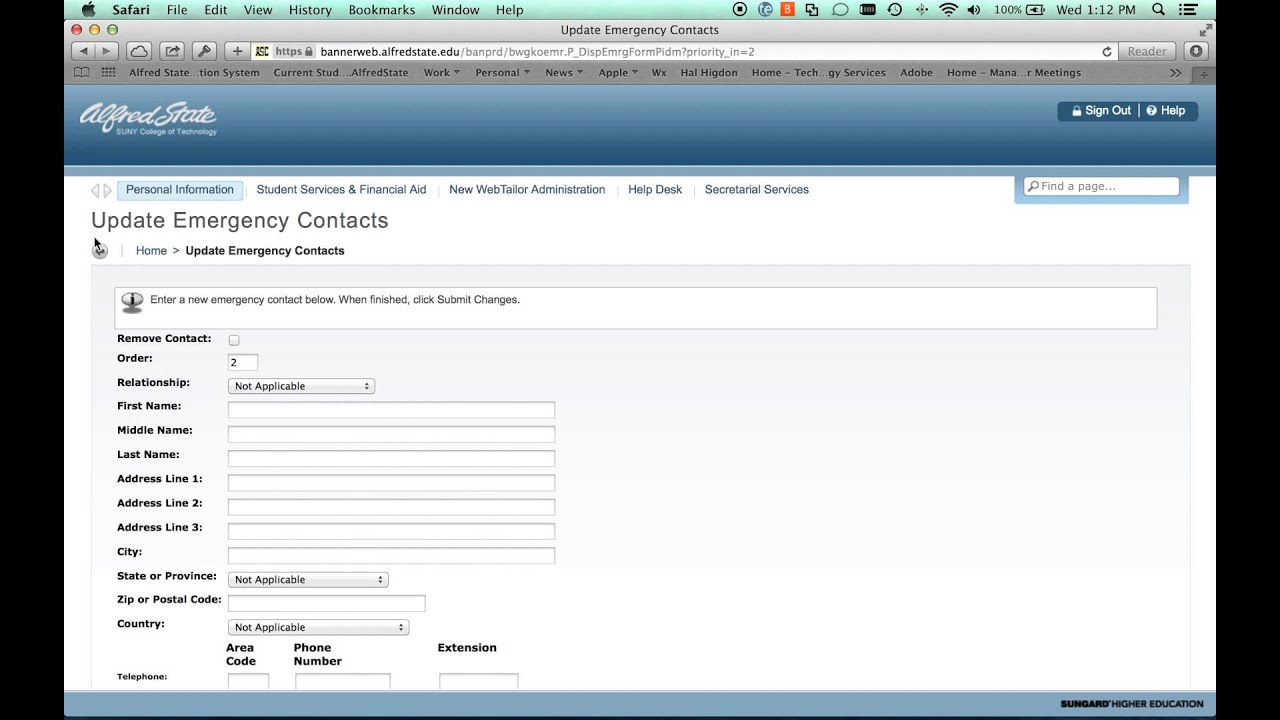Open the Secretarial Services tab
Screen dimensions: 1280x720
(x=757, y=190)
